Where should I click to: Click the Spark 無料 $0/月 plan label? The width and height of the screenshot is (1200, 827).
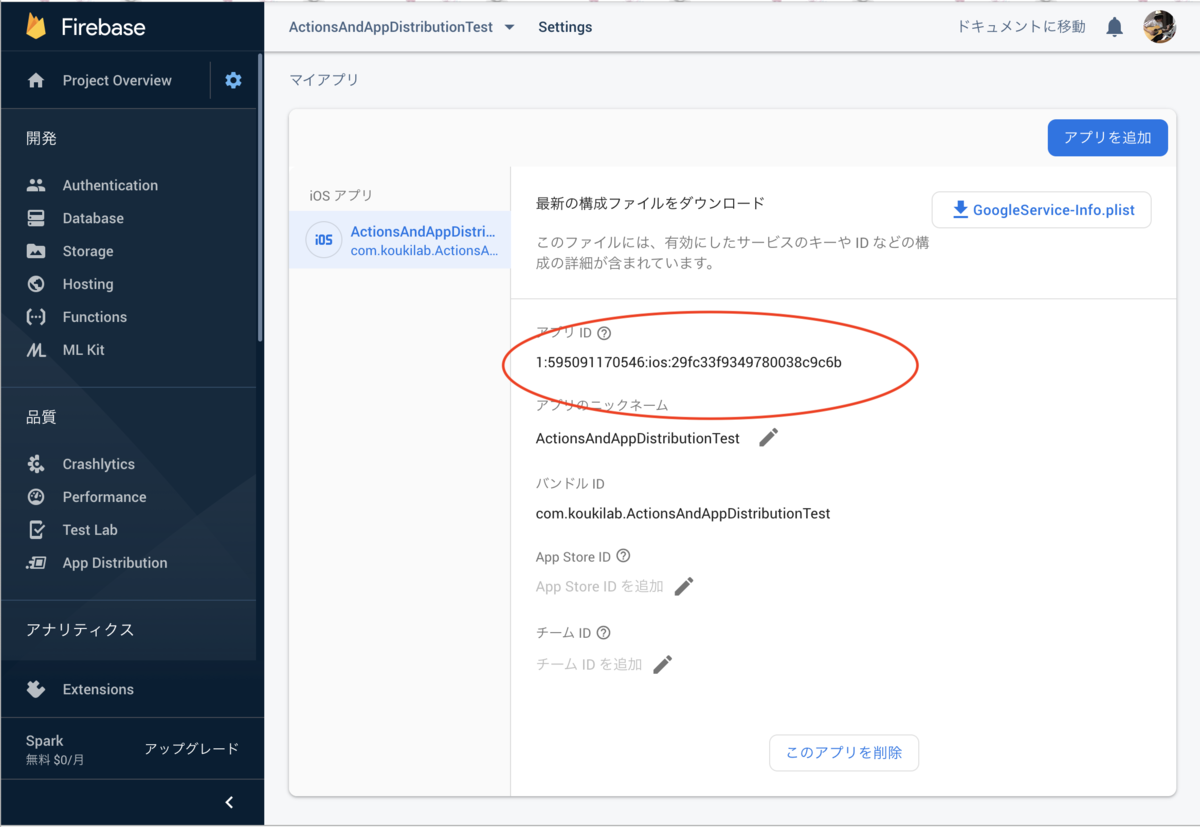(x=55, y=750)
